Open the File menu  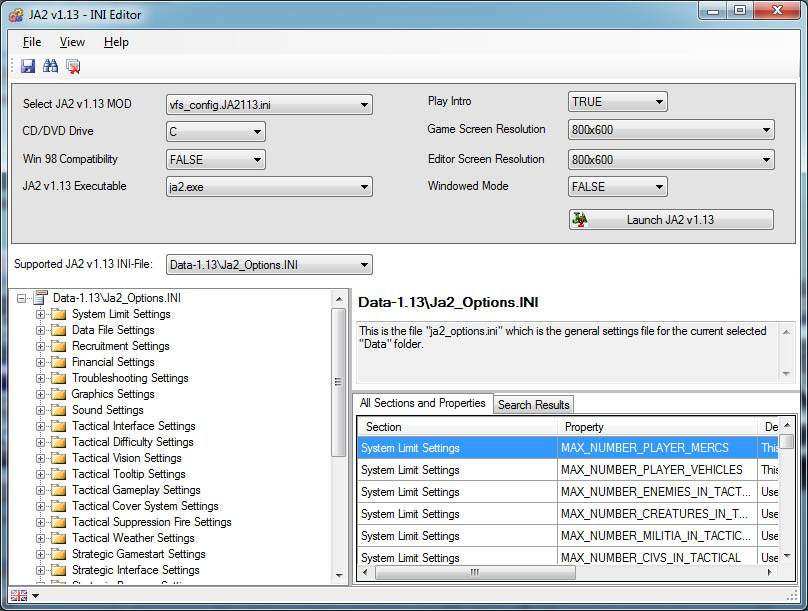(32, 42)
